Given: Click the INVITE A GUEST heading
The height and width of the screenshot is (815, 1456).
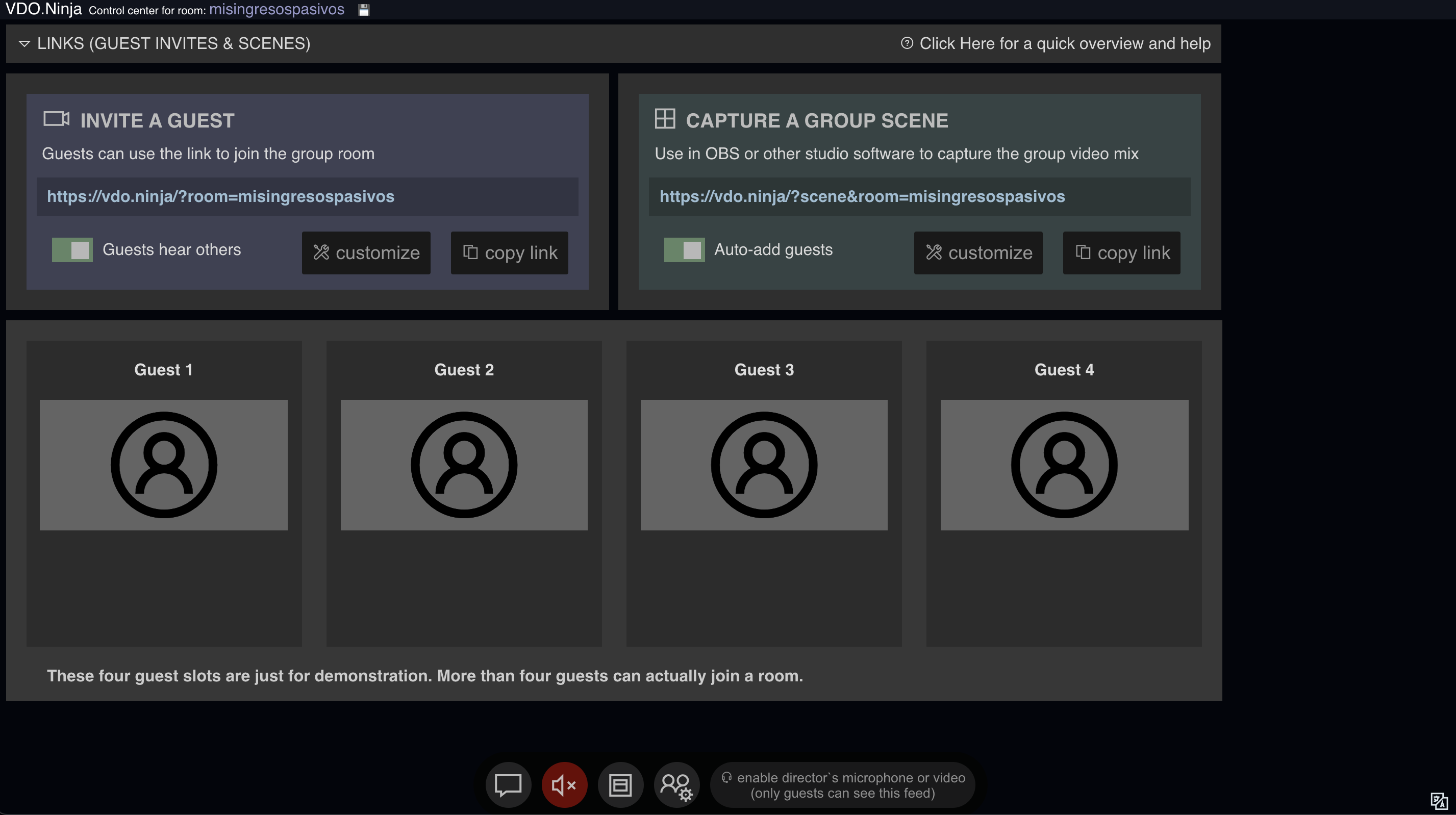Looking at the screenshot, I should click(x=157, y=120).
